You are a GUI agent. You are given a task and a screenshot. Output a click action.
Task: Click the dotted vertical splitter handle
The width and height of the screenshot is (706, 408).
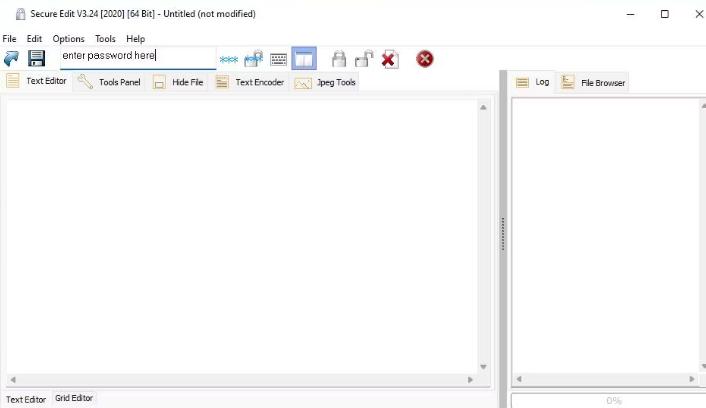coord(503,234)
